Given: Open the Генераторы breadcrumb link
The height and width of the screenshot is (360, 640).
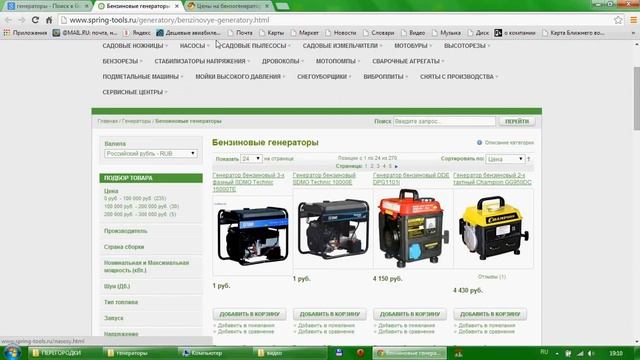Looking at the screenshot, I should (x=136, y=121).
